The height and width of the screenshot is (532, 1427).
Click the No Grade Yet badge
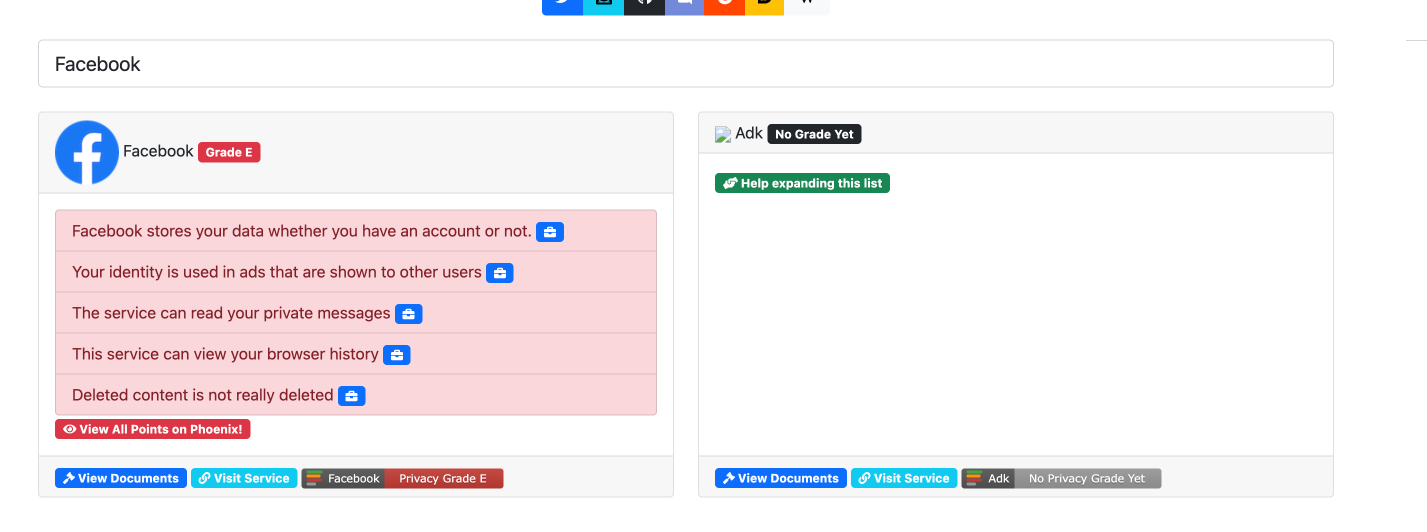[814, 134]
